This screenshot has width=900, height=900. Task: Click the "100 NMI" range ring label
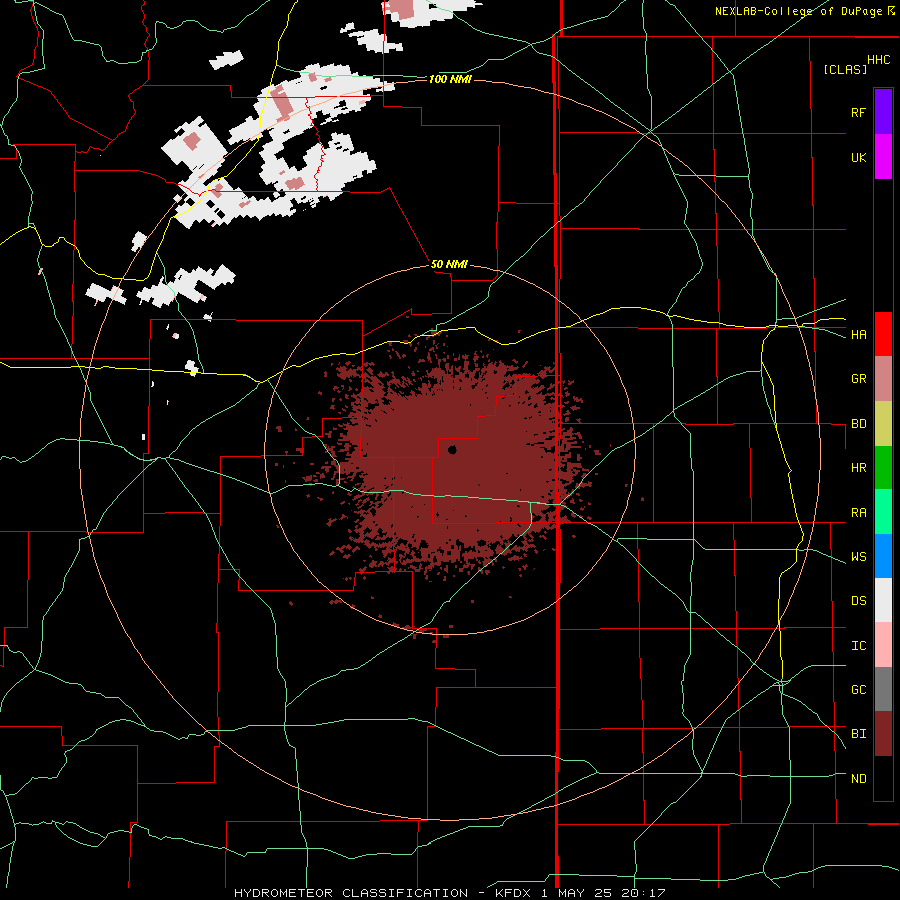pos(450,79)
